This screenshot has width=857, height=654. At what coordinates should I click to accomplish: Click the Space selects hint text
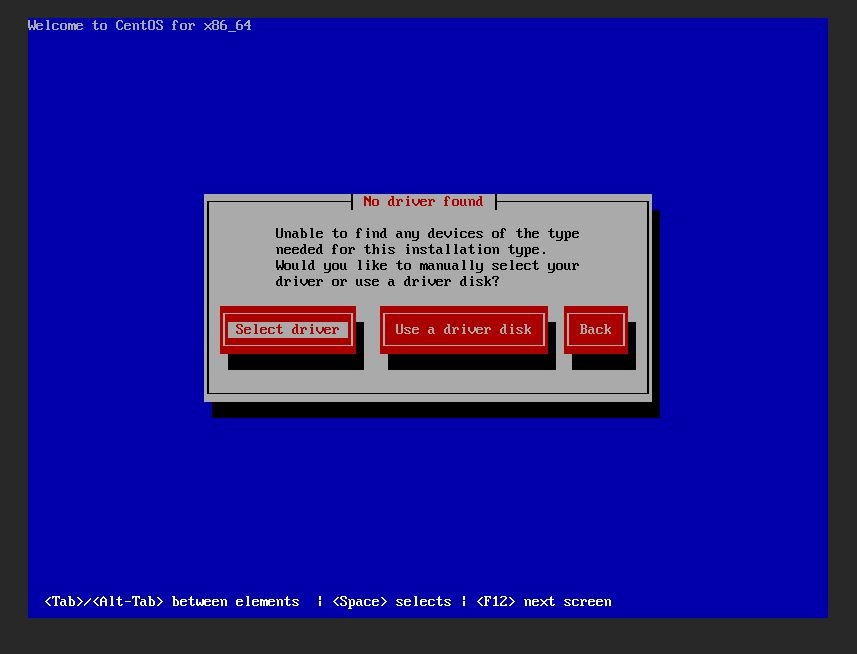pos(392,602)
